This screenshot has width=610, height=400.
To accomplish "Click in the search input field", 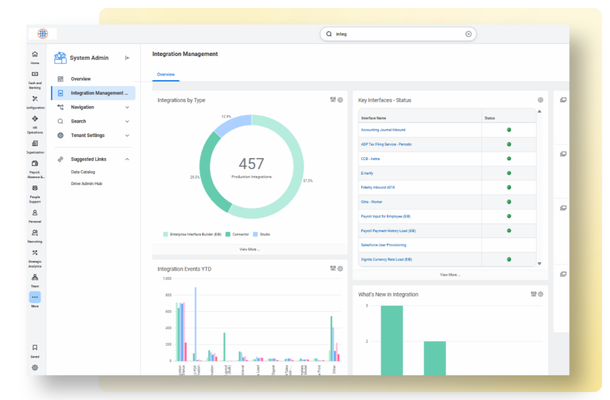I will point(399,34).
